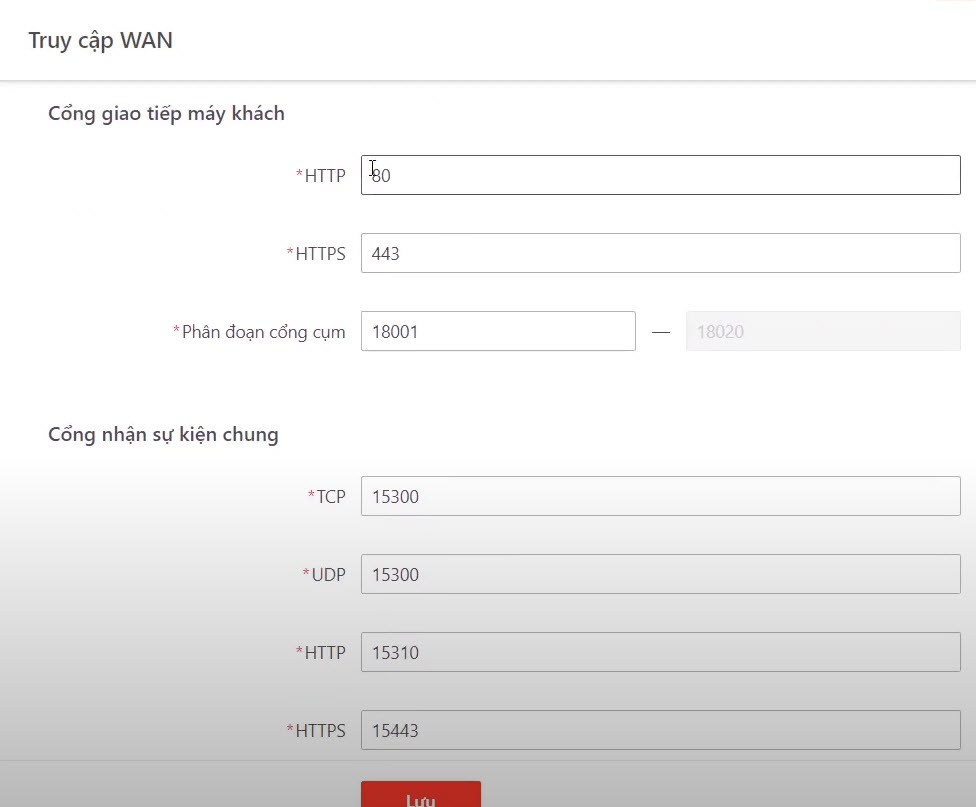
Task: Select the cluster port start field 18001
Action: pos(497,331)
